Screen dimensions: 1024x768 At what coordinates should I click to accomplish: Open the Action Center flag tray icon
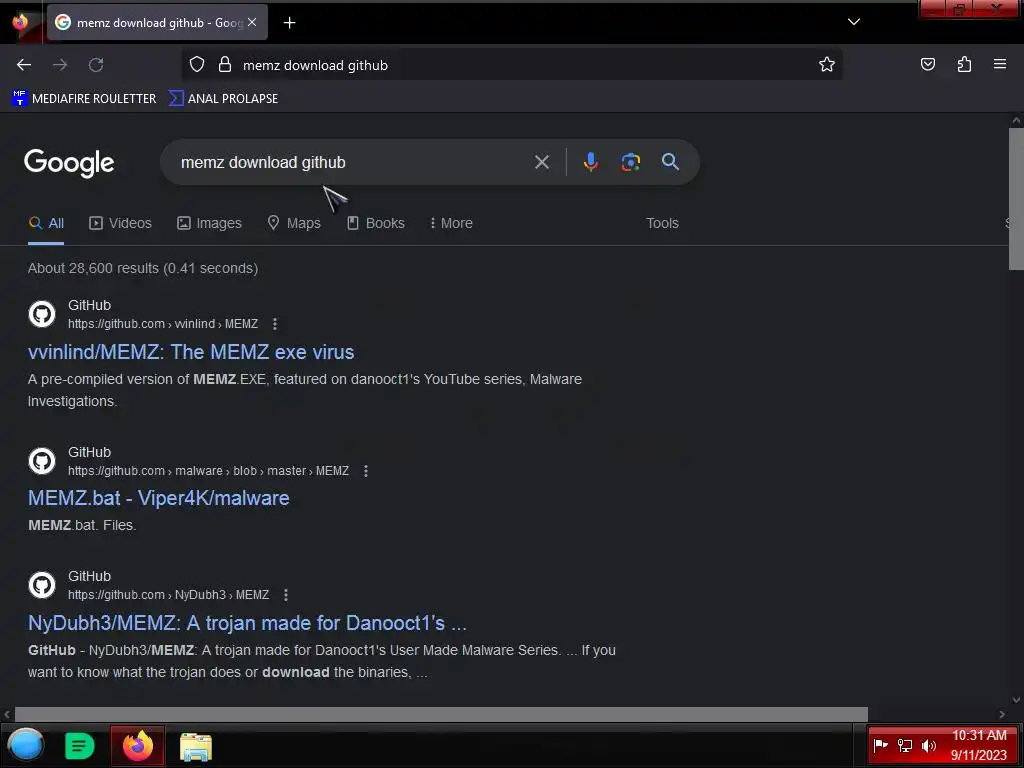[880, 745]
